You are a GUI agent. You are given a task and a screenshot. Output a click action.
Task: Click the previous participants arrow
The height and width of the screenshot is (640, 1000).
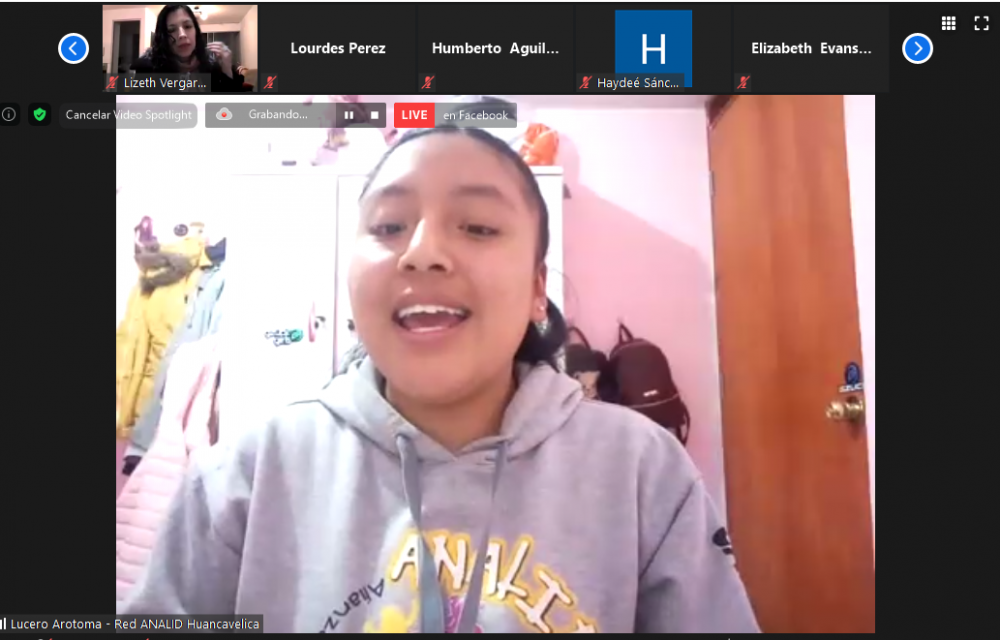pos(73,48)
